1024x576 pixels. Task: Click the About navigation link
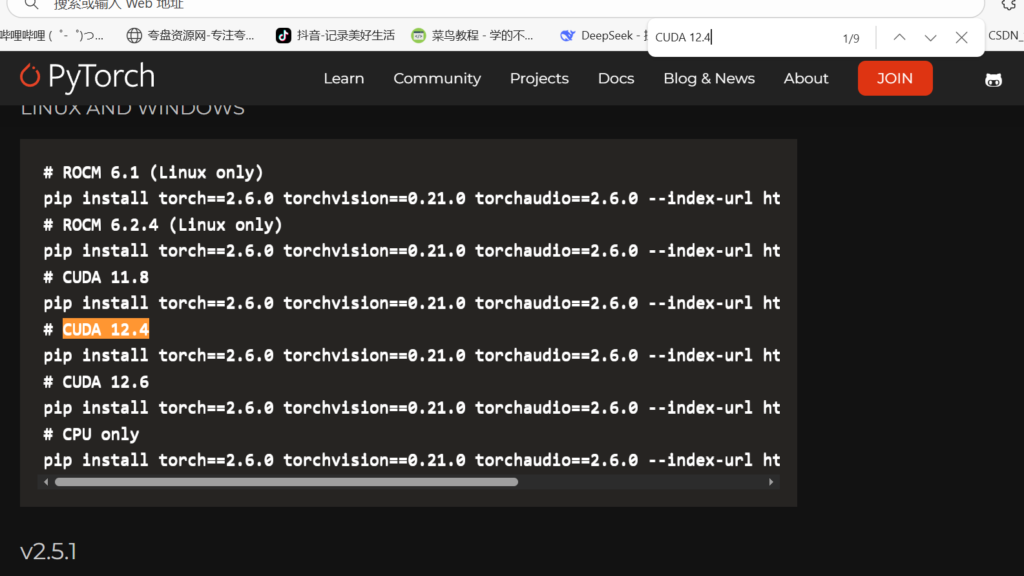coord(806,78)
